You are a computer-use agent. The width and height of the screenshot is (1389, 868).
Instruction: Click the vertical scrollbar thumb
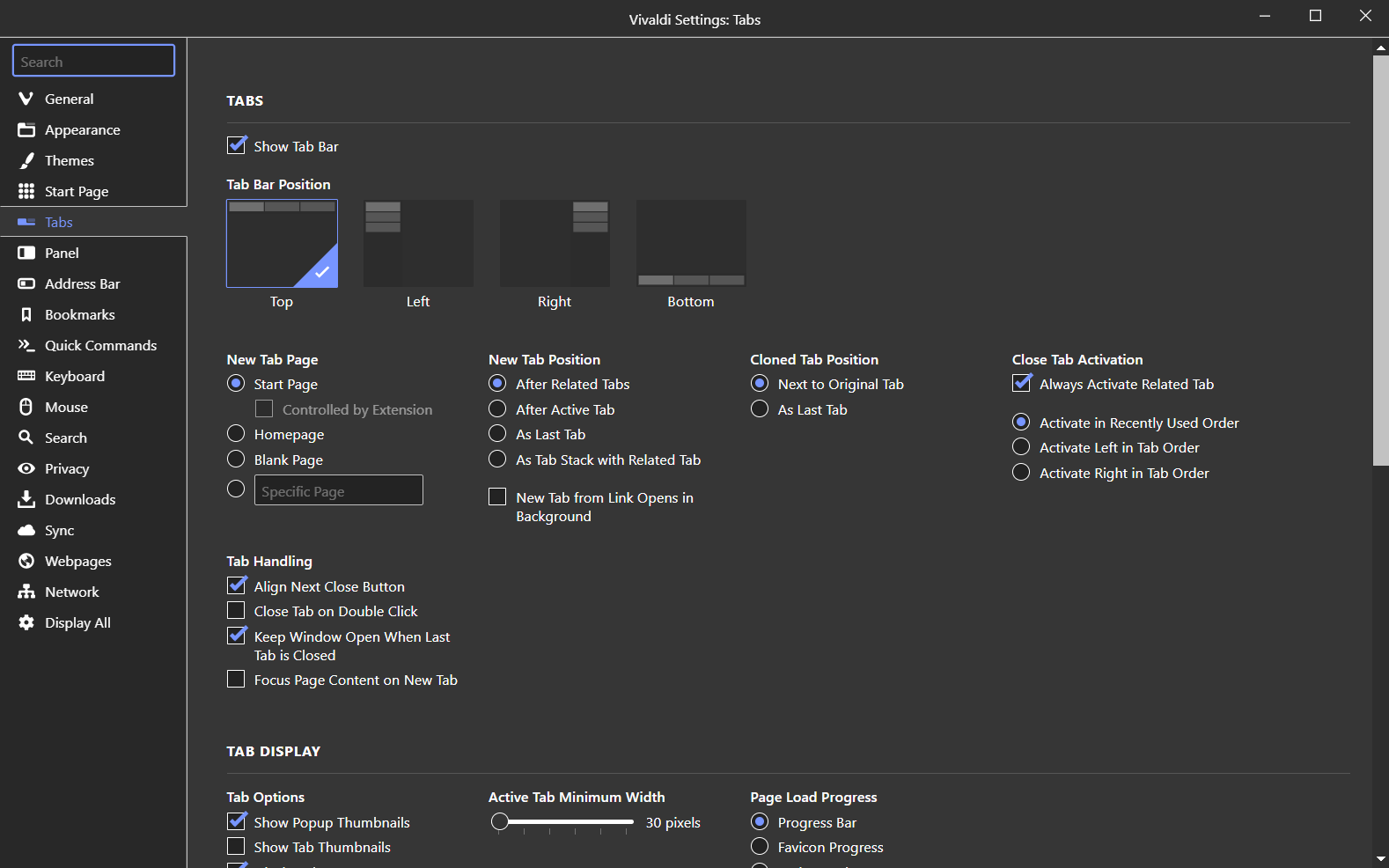tap(1381, 260)
